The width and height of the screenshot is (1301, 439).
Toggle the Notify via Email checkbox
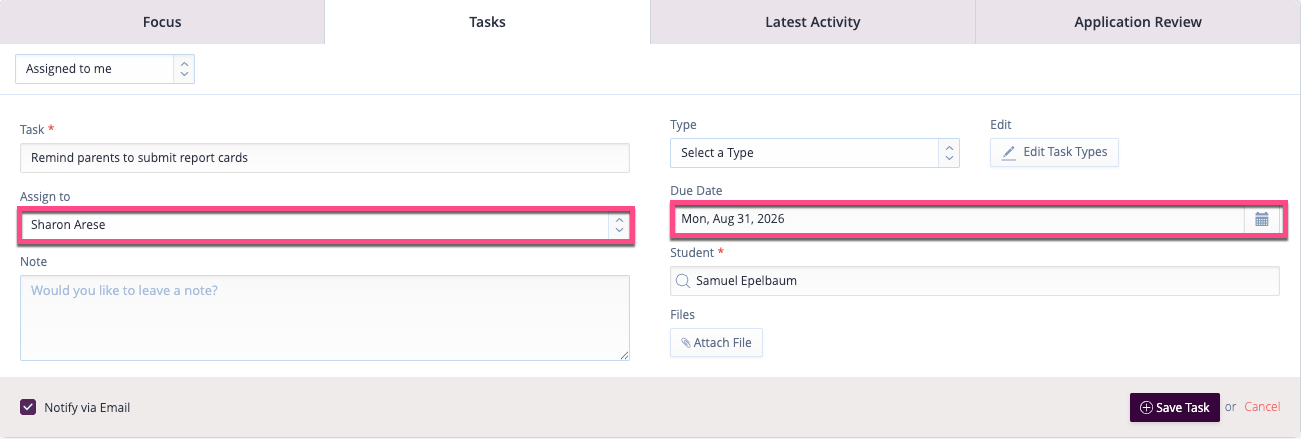[28, 407]
